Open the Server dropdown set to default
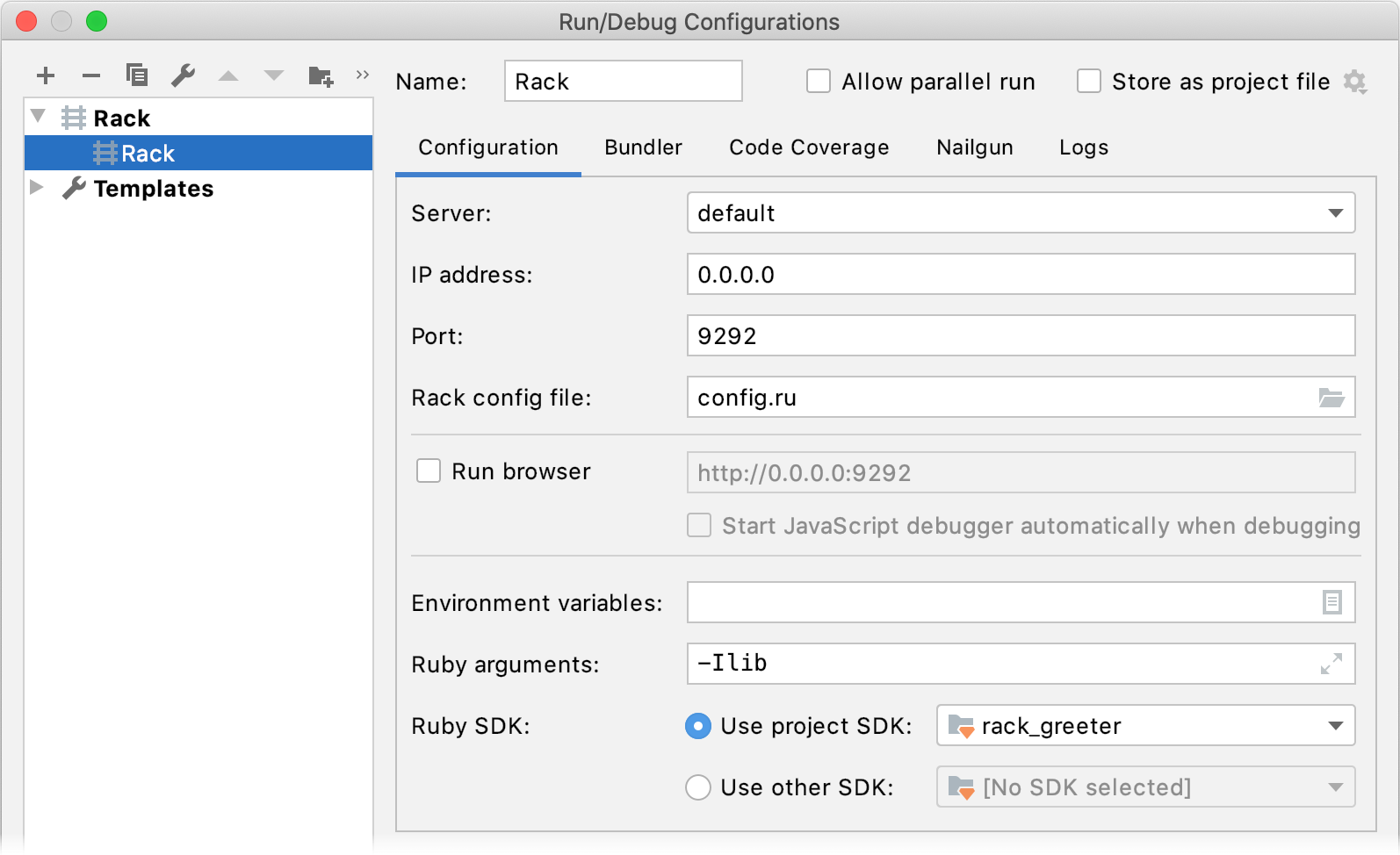Viewport: 1400px width, 855px height. click(x=1021, y=213)
